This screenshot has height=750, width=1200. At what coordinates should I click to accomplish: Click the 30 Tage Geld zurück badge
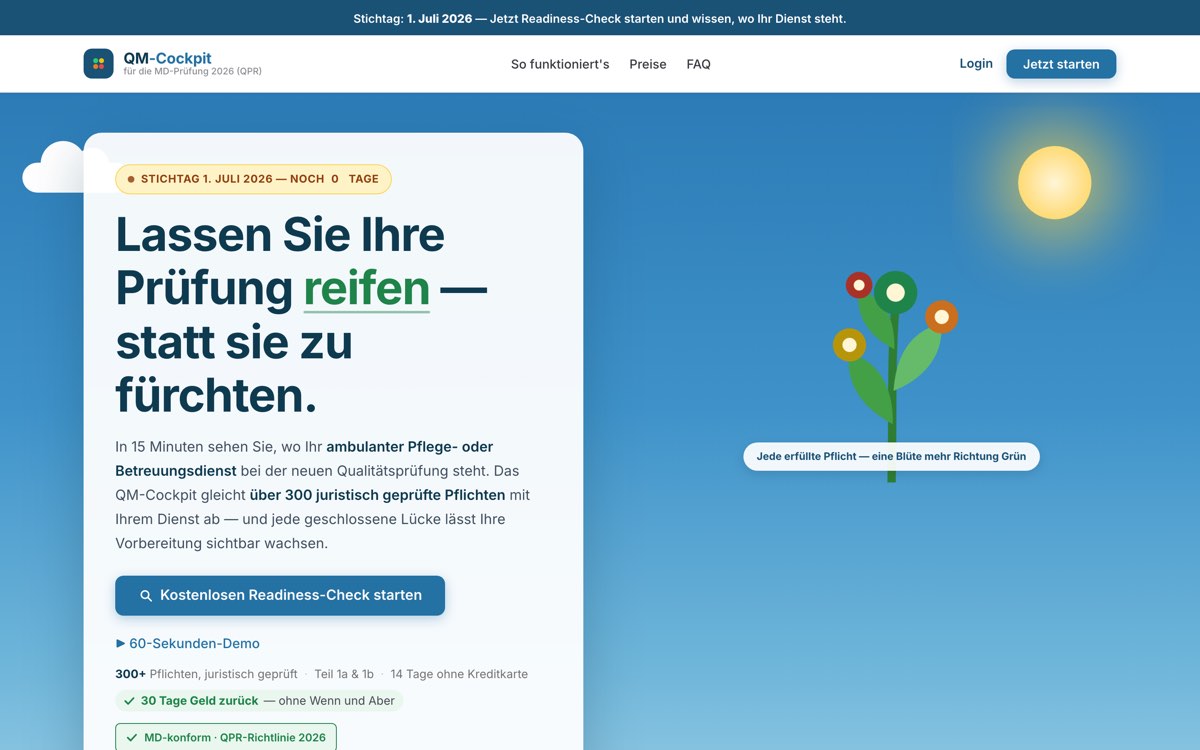pyautogui.click(x=259, y=701)
